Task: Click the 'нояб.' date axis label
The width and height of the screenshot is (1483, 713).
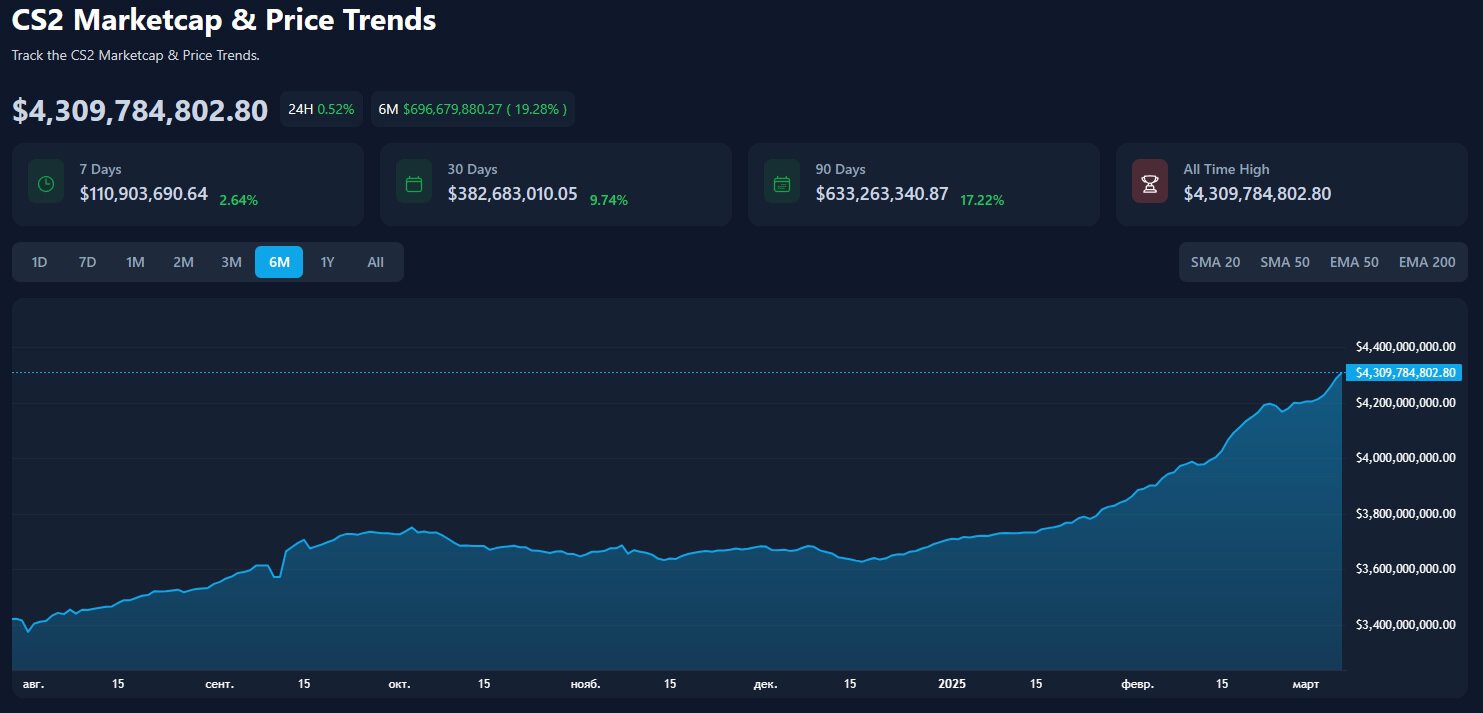Action: [x=585, y=685]
